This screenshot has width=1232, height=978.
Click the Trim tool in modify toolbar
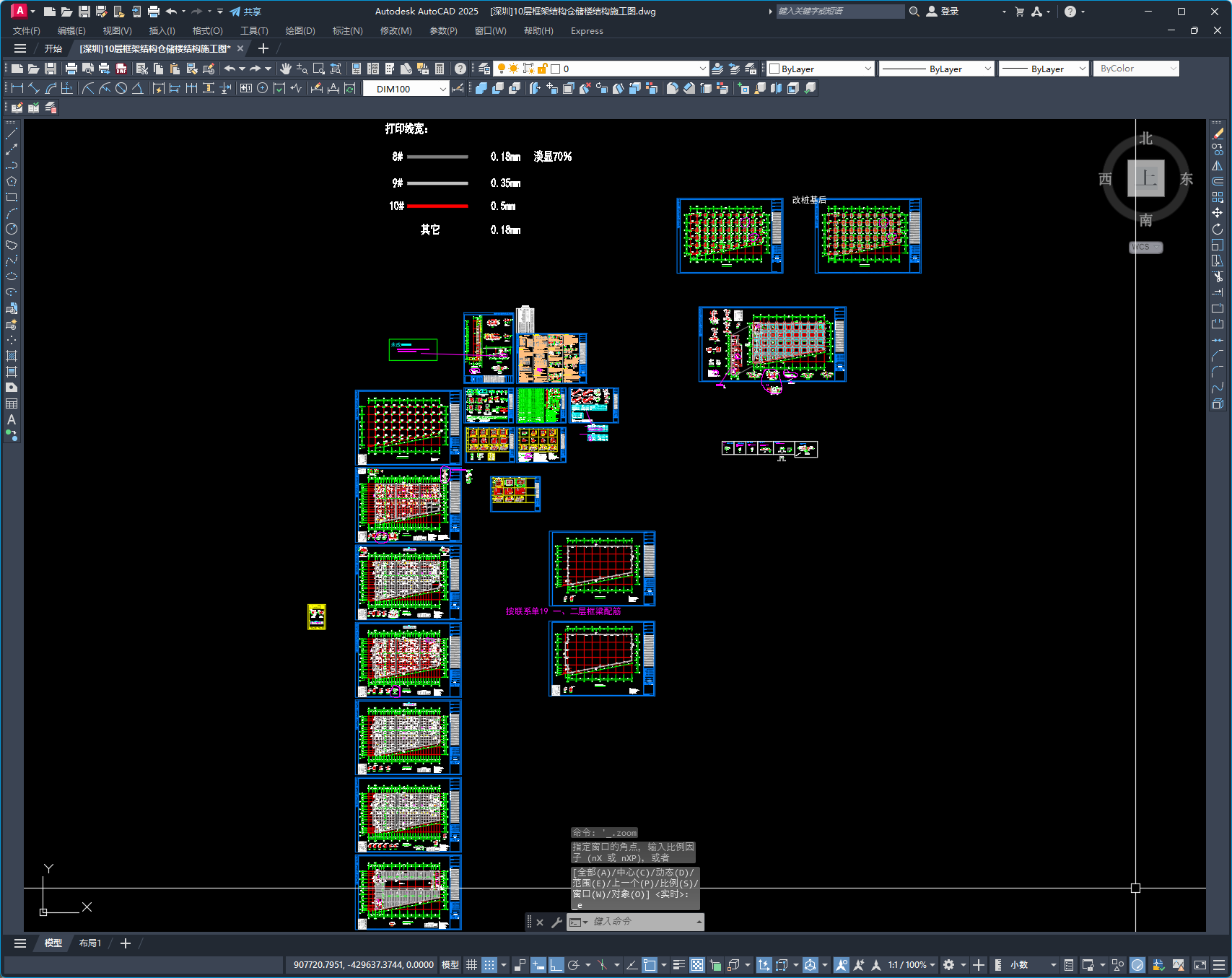coord(1218,276)
